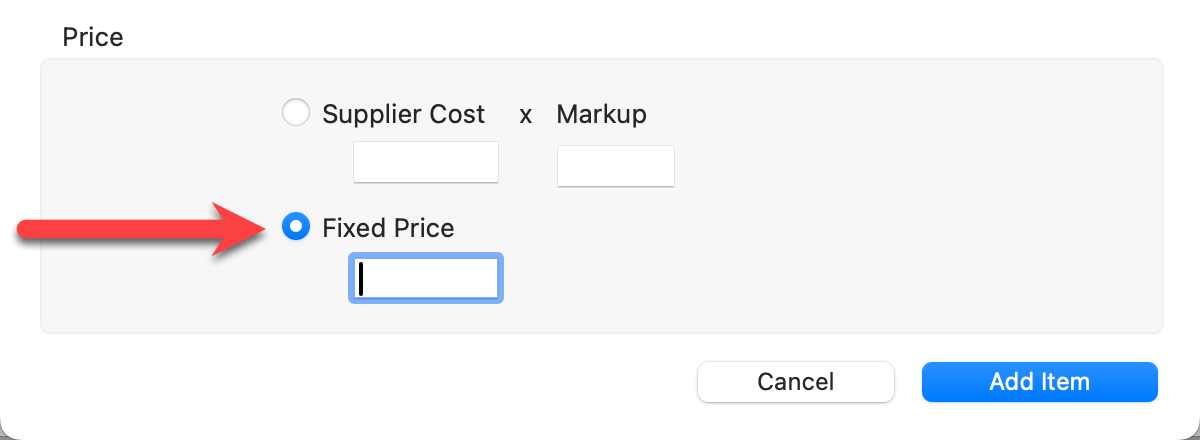Click the "Price" section heading
The image size is (1200, 440).
tap(93, 38)
